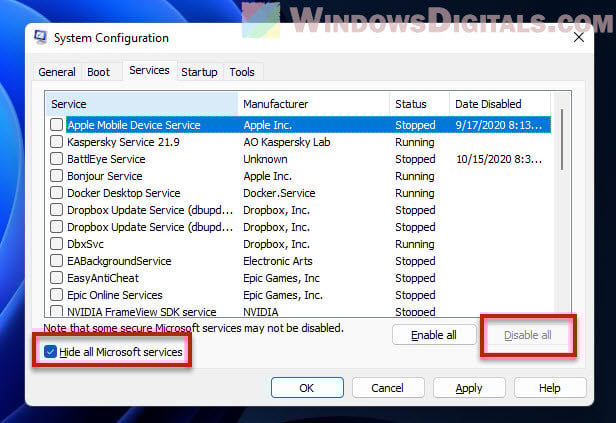
Task: Select the Epic Online Services name
Action: pyautogui.click(x=115, y=295)
